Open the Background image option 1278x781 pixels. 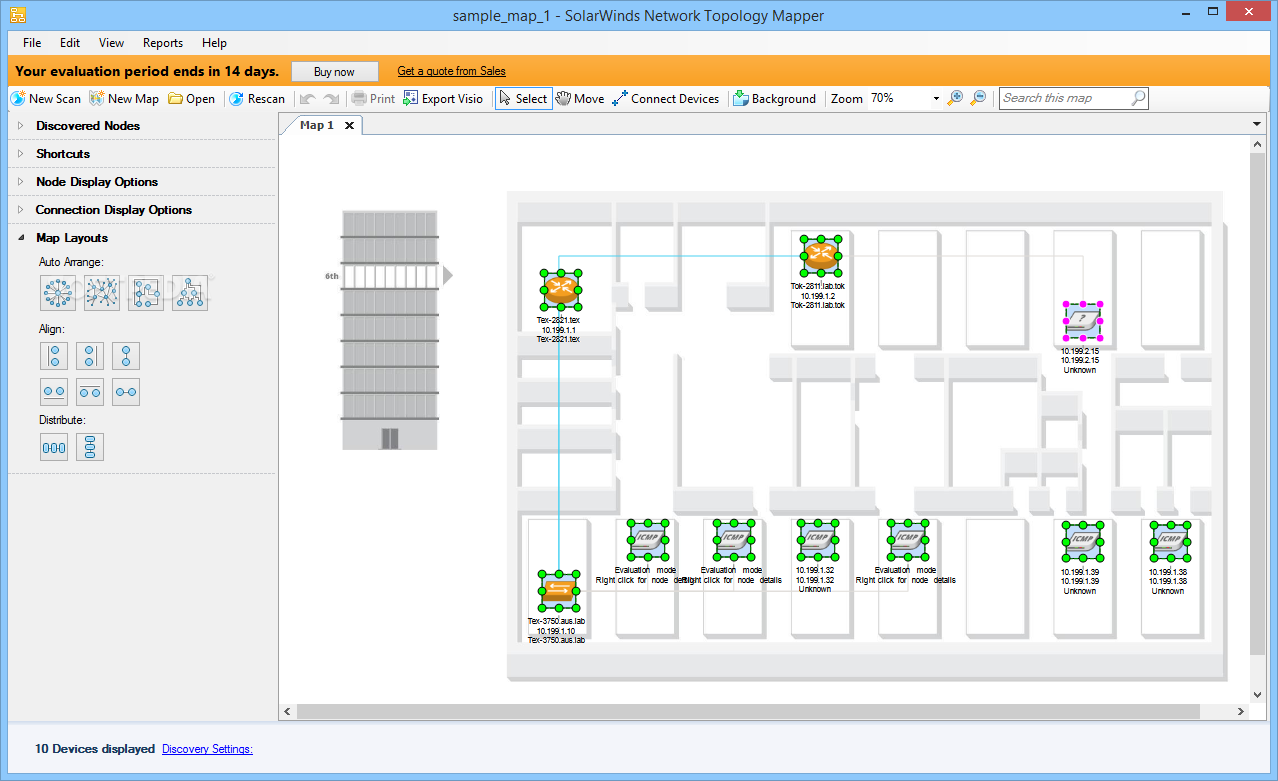[775, 99]
